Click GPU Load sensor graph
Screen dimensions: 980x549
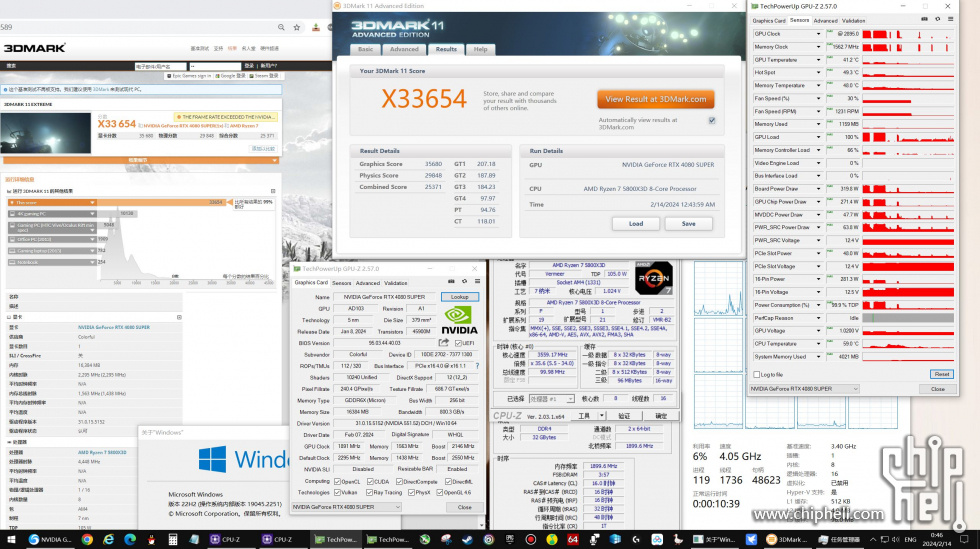tap(909, 137)
